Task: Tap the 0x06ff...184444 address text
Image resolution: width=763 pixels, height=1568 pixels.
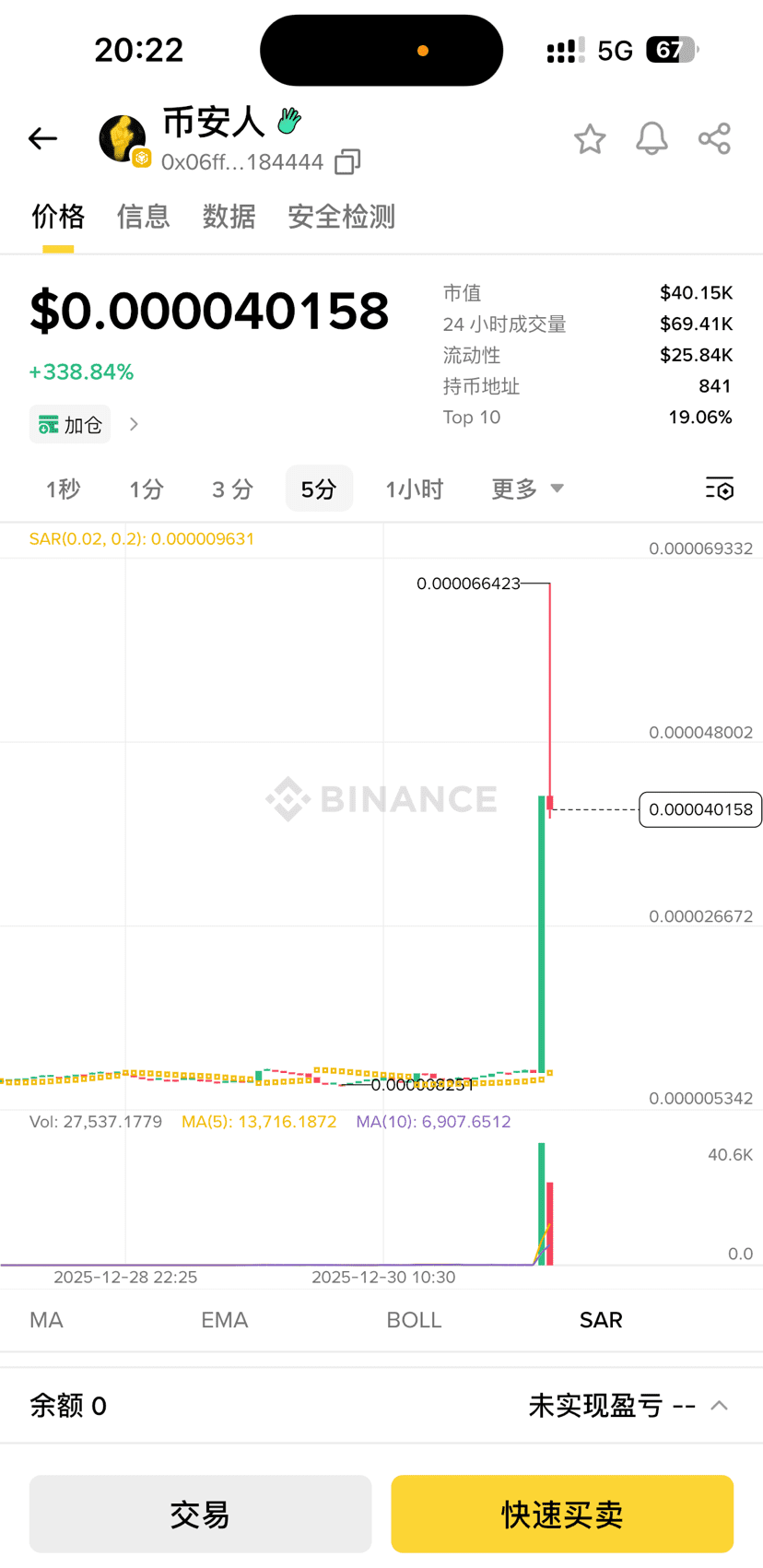Action: (242, 162)
